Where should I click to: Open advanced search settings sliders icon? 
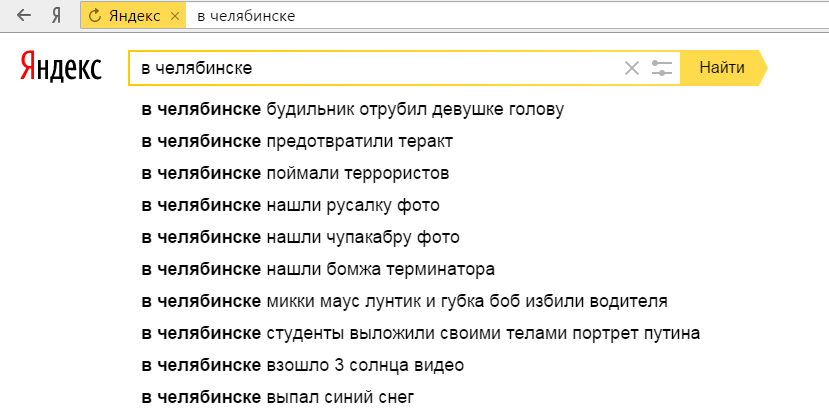point(661,68)
